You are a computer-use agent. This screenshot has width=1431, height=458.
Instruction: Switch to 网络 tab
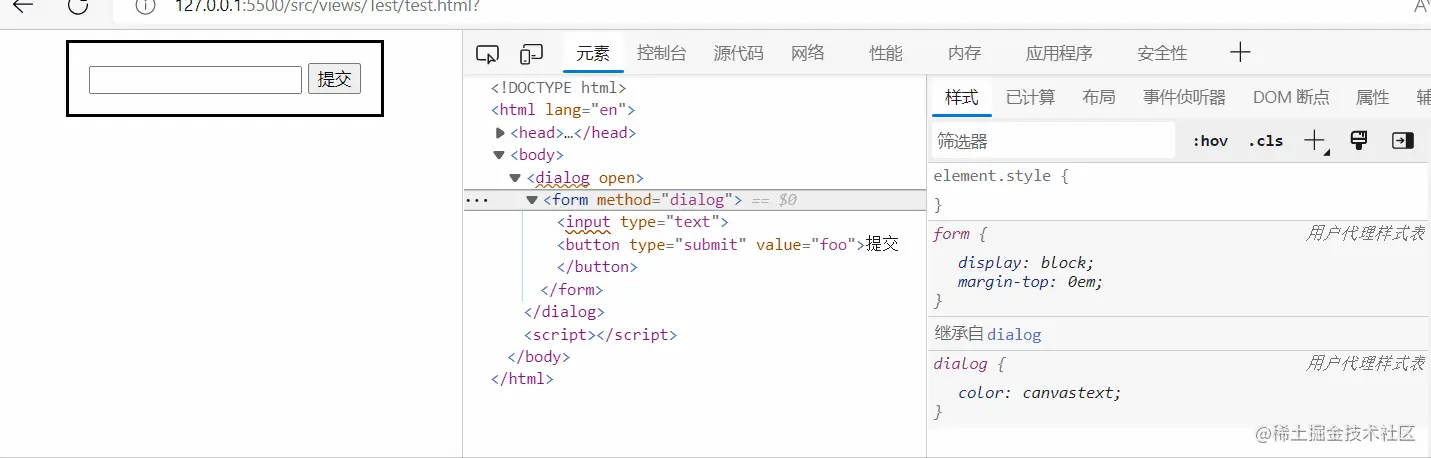pyautogui.click(x=808, y=54)
